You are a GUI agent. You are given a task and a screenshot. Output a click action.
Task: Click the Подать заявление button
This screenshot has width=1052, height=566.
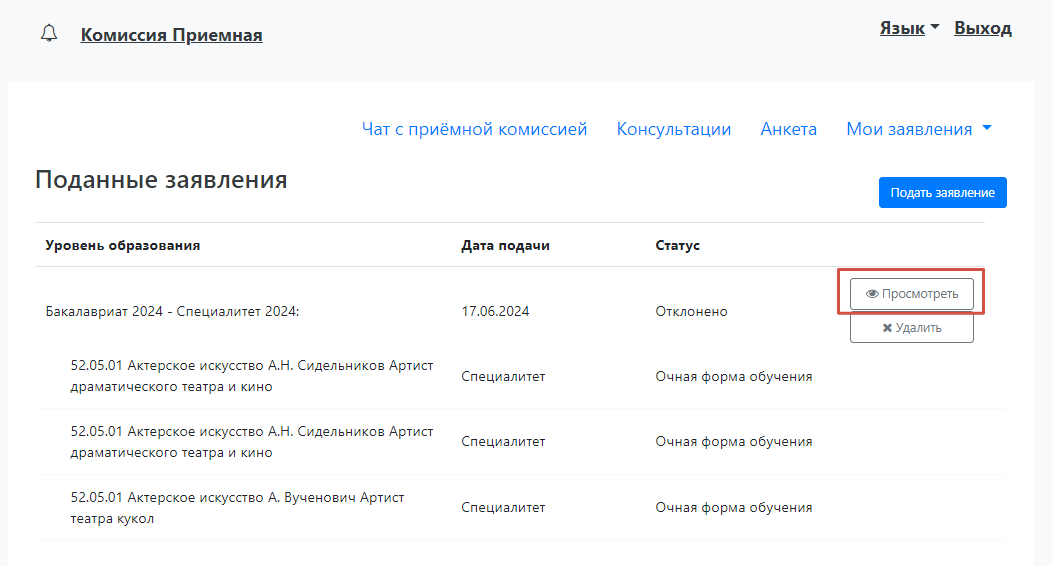click(943, 192)
